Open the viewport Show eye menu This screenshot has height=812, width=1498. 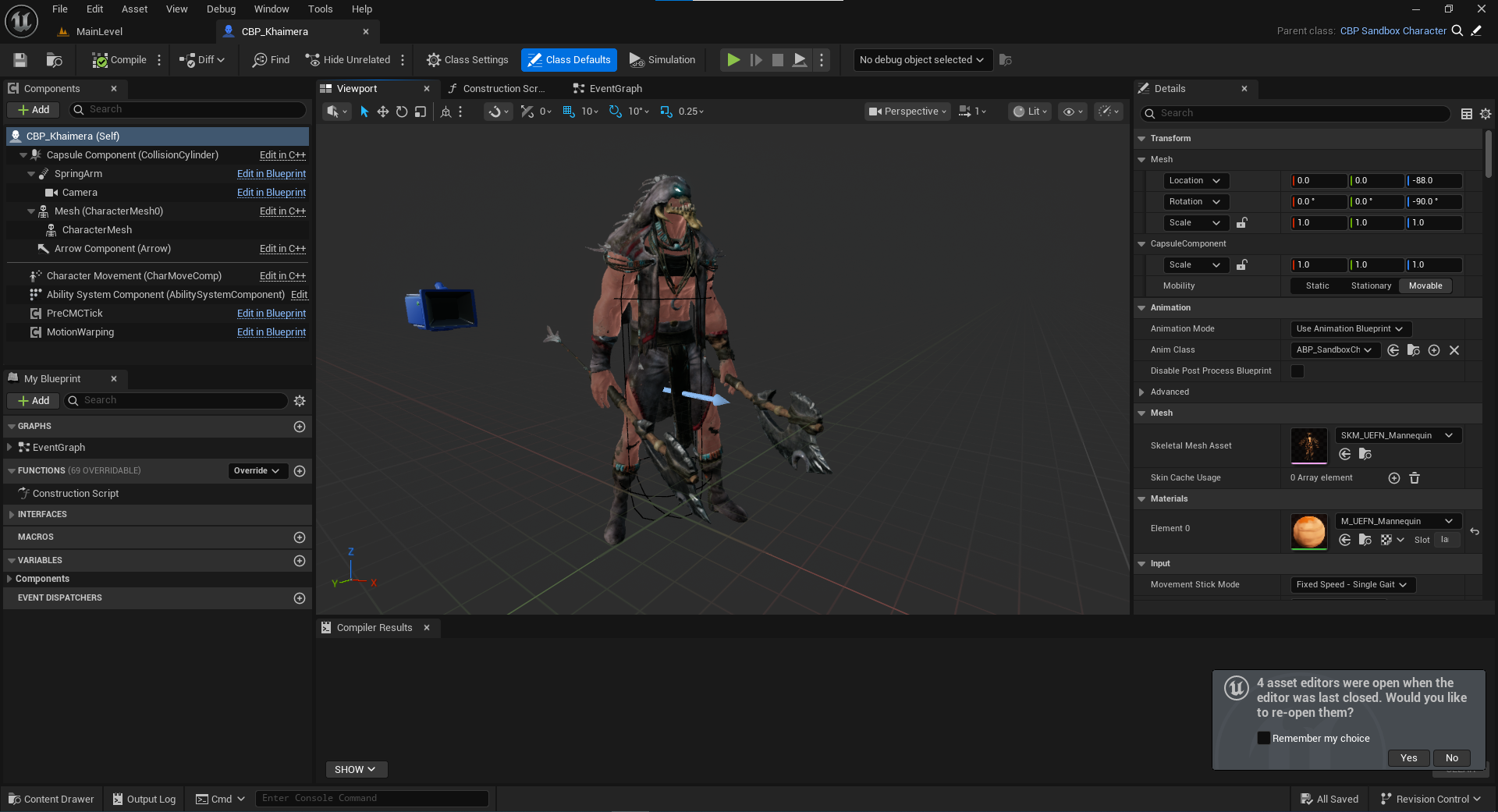pos(1073,112)
